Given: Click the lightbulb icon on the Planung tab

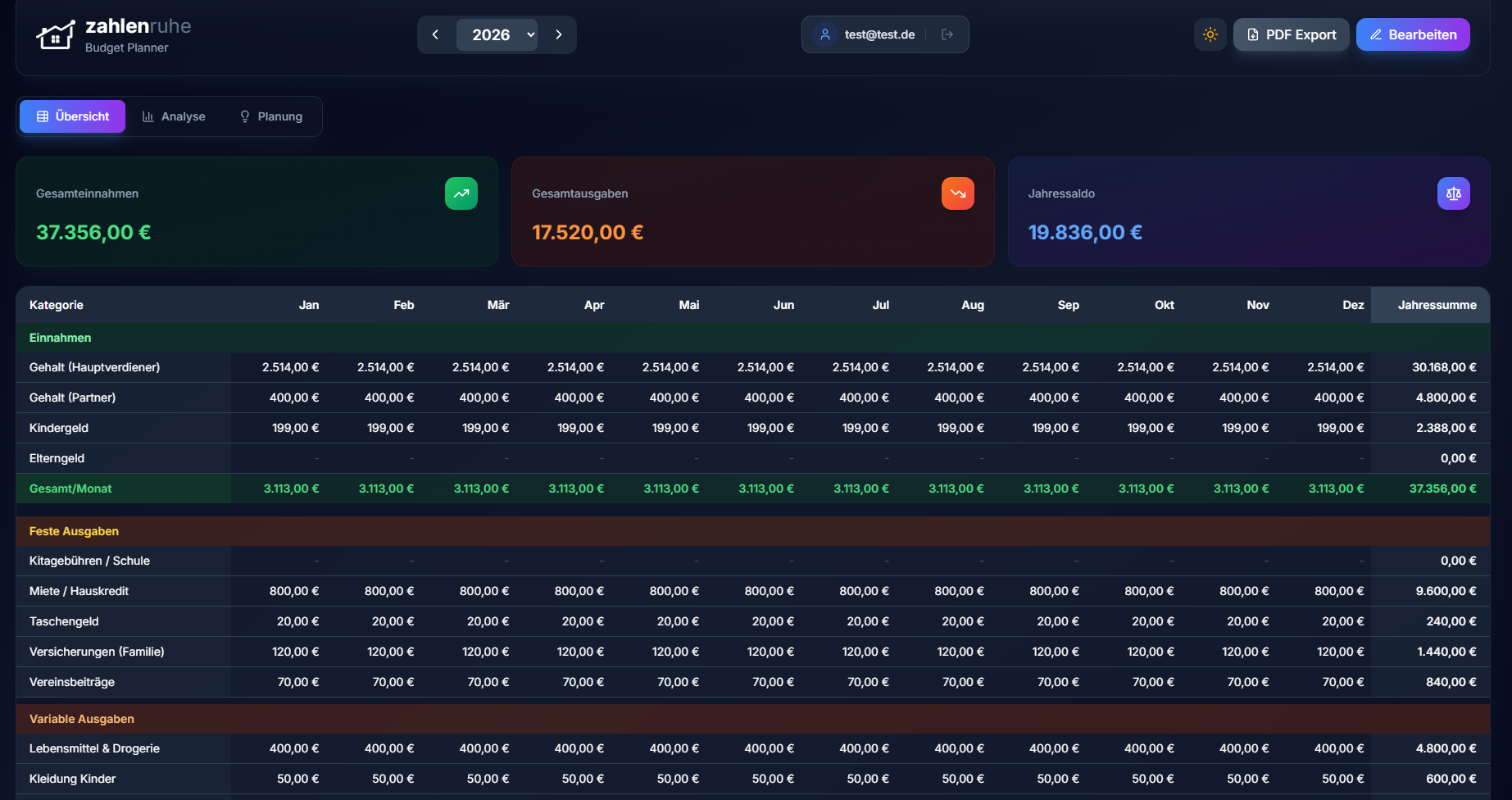Looking at the screenshot, I should click(x=244, y=116).
